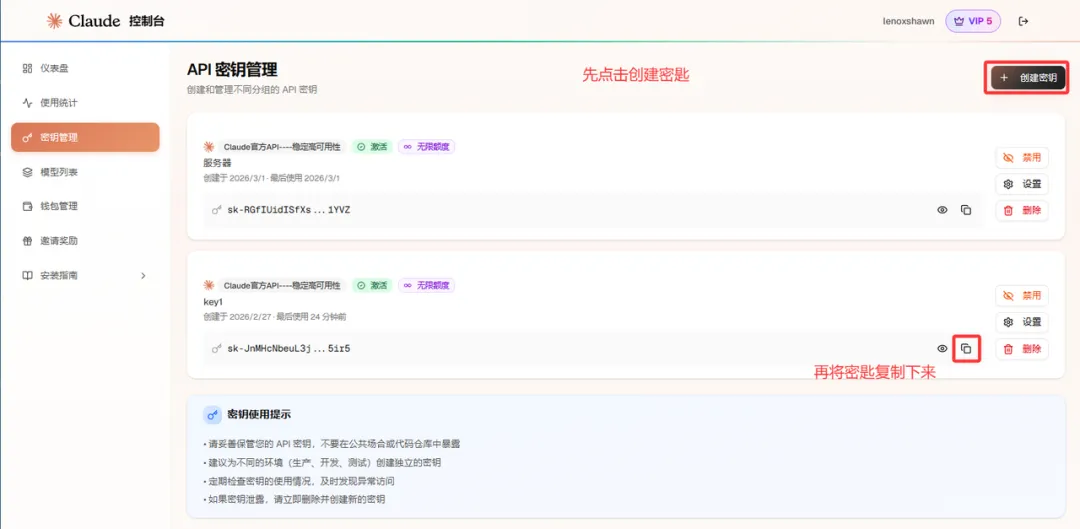This screenshot has height=529, width=1080.
Task: Click the small key icon before sk-RGfIUidISfXs
Action: [x=217, y=210]
